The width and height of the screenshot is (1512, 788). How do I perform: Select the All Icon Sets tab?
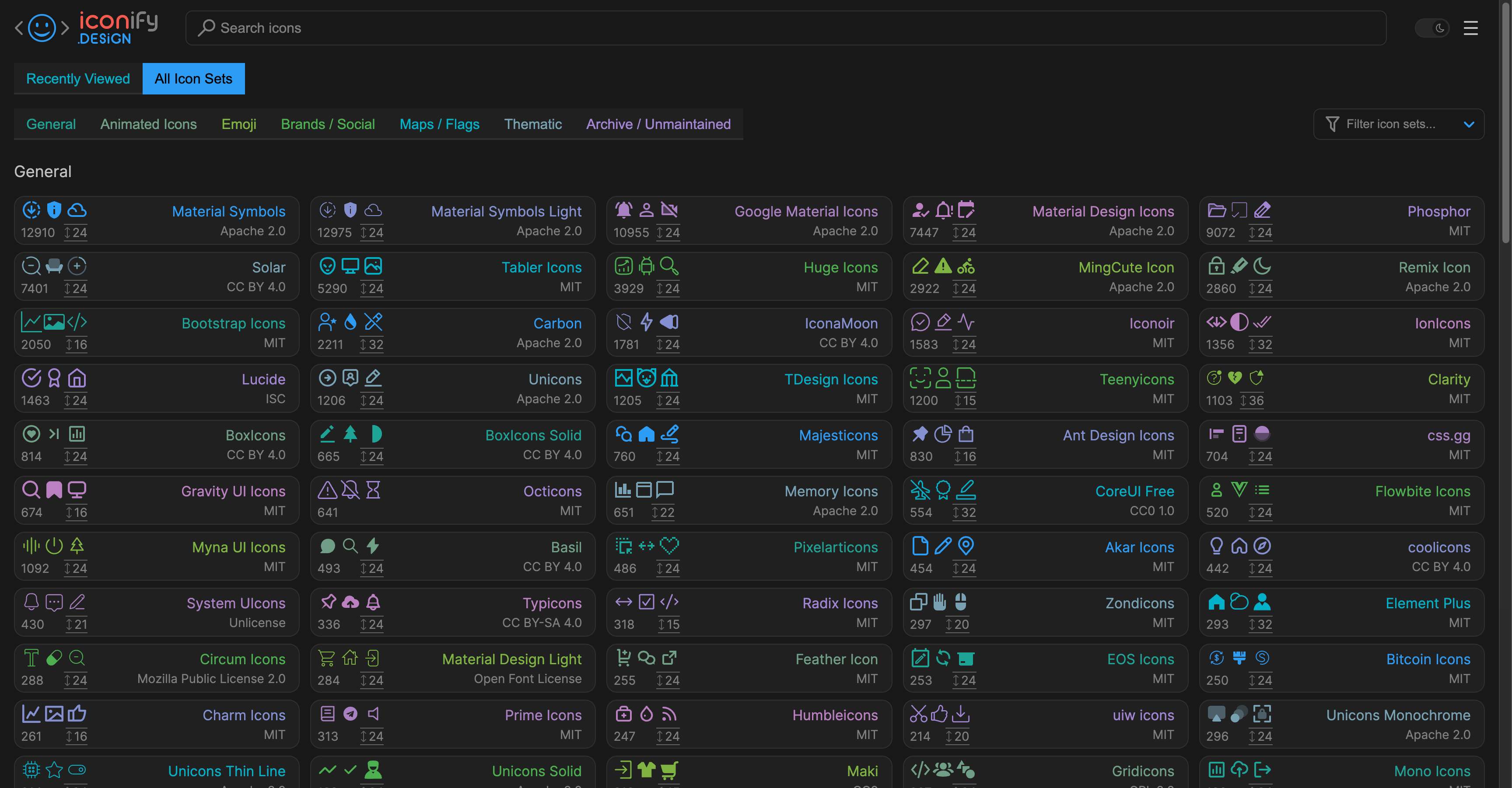194,79
